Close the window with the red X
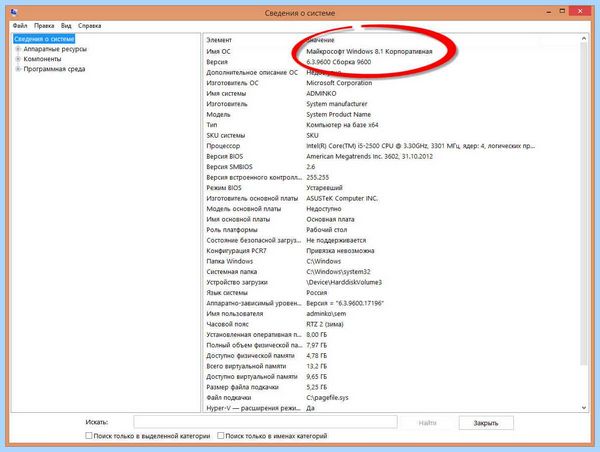Image resolution: width=600 pixels, height=452 pixels. point(580,11)
